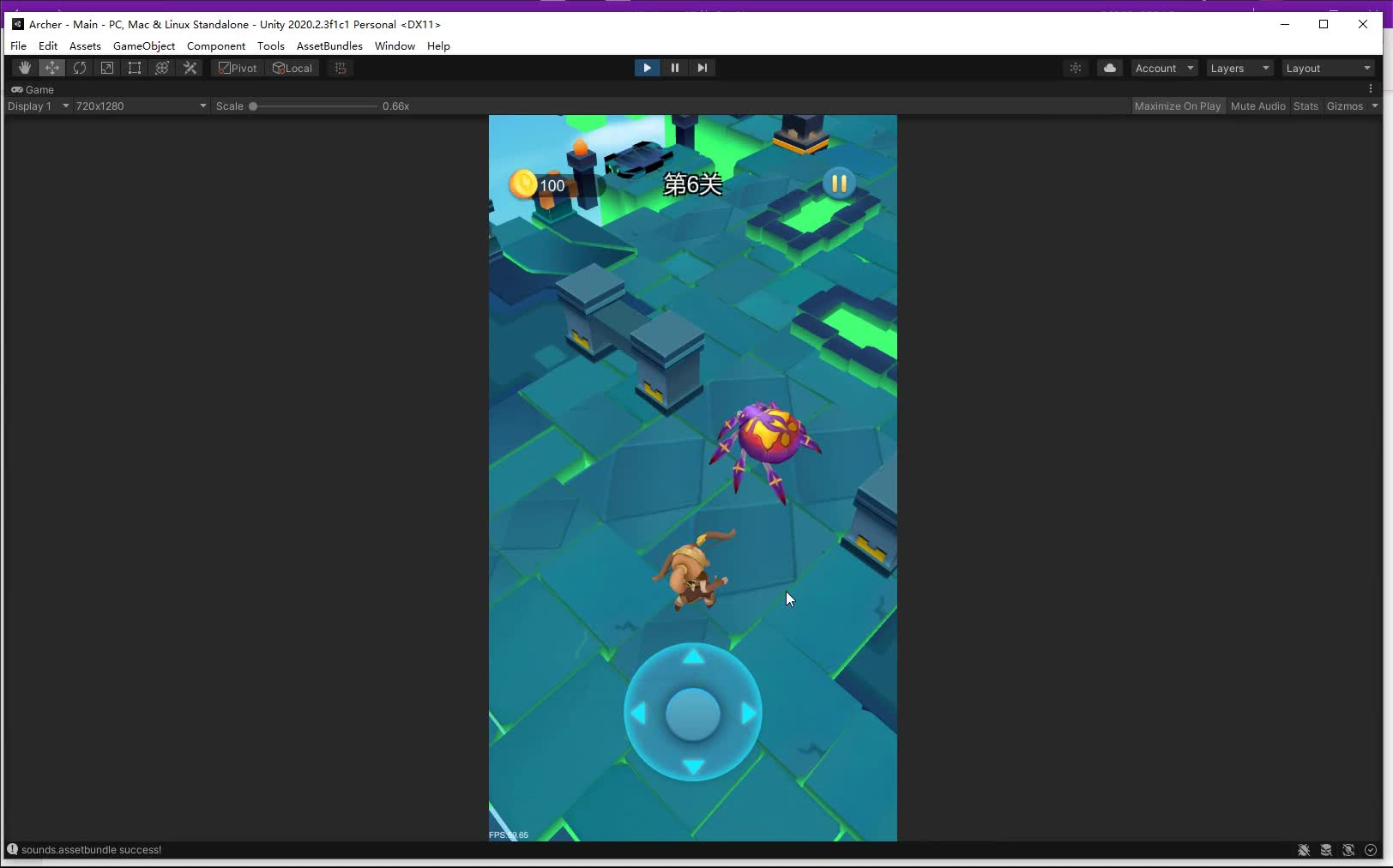Image resolution: width=1393 pixels, height=868 pixels.
Task: Click Maximize On Play
Action: (1178, 105)
